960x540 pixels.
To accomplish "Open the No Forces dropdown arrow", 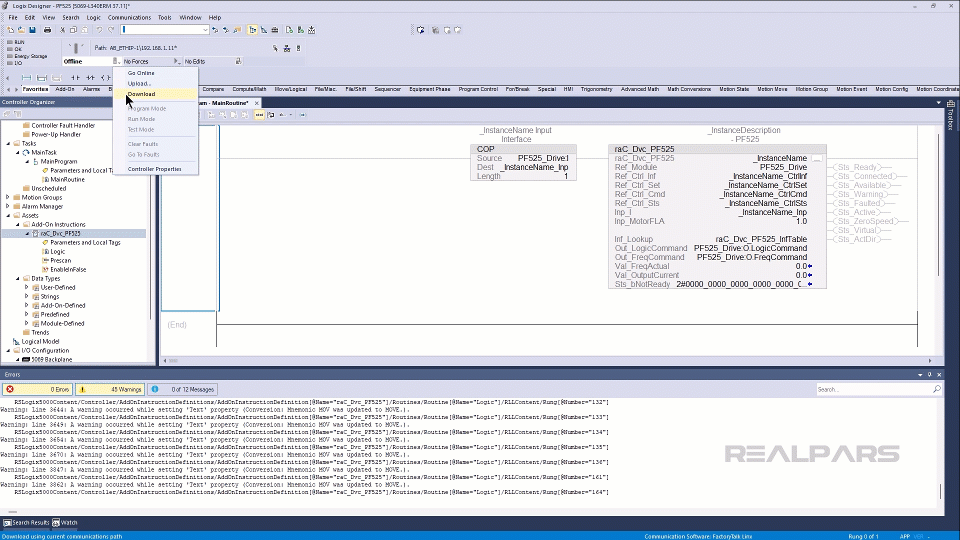I will [176, 61].
